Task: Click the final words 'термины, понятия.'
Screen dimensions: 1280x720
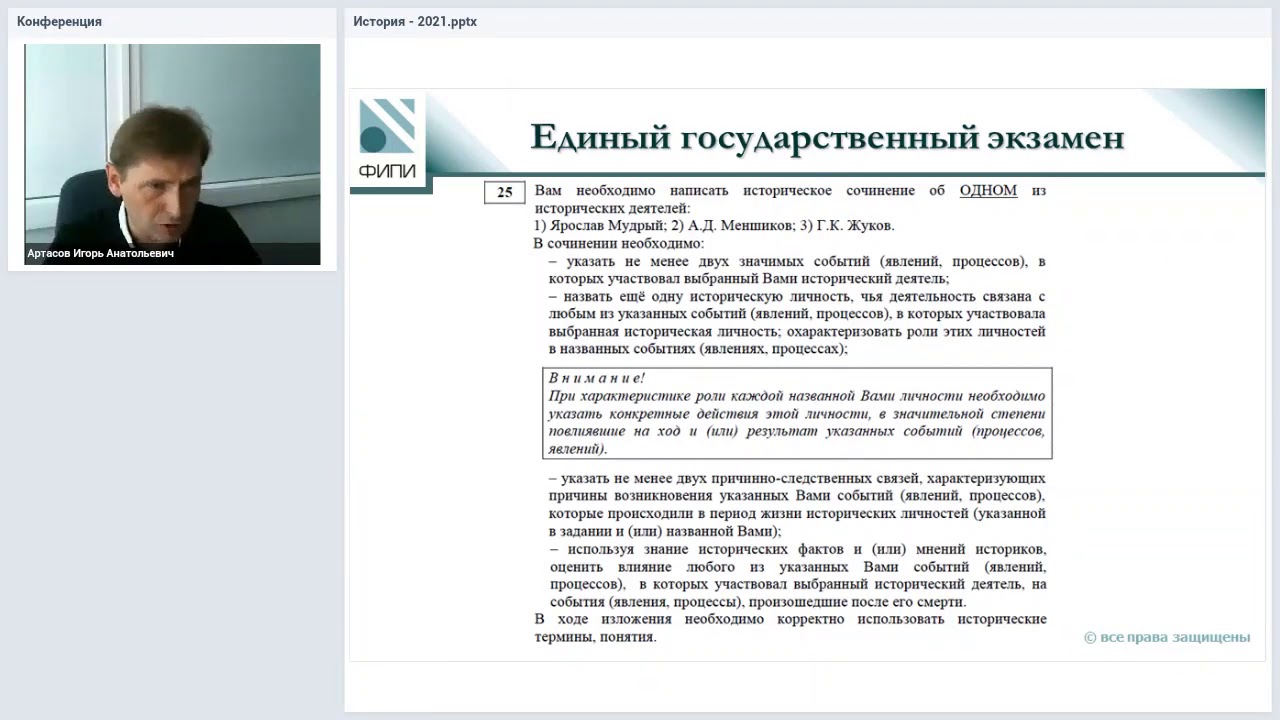Action: click(x=596, y=637)
